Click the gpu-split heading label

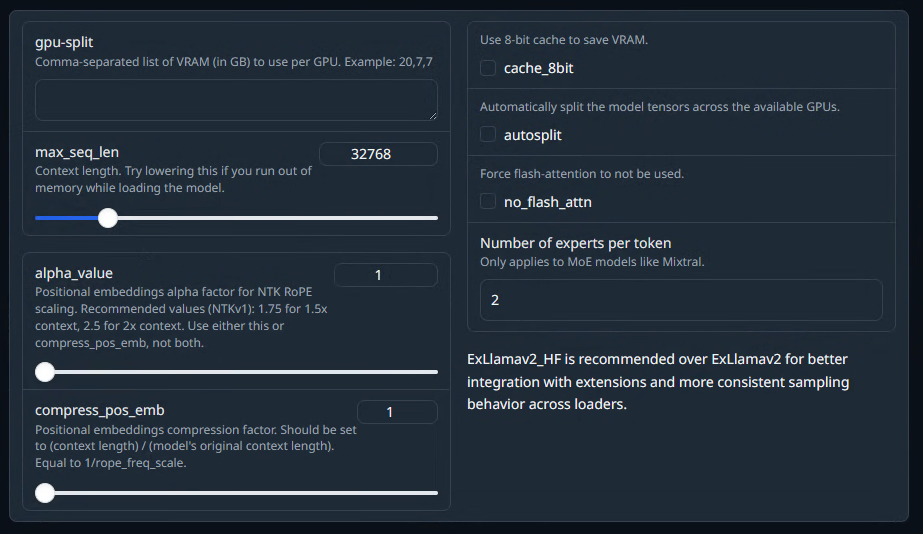64,42
